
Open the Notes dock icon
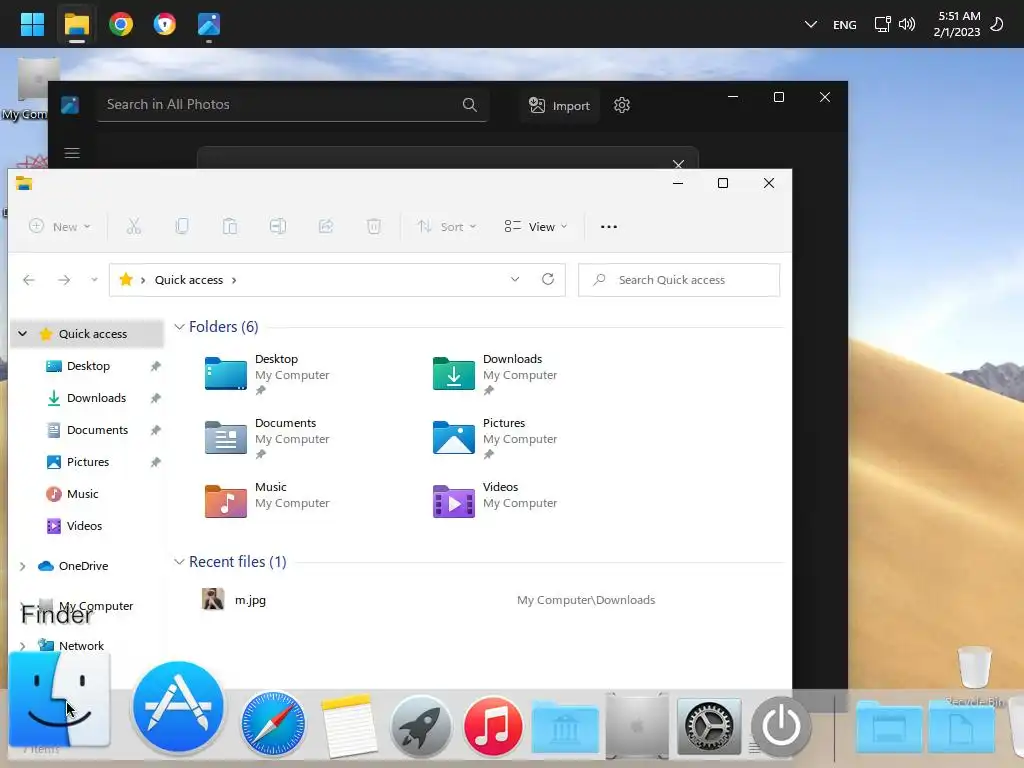[x=349, y=726]
